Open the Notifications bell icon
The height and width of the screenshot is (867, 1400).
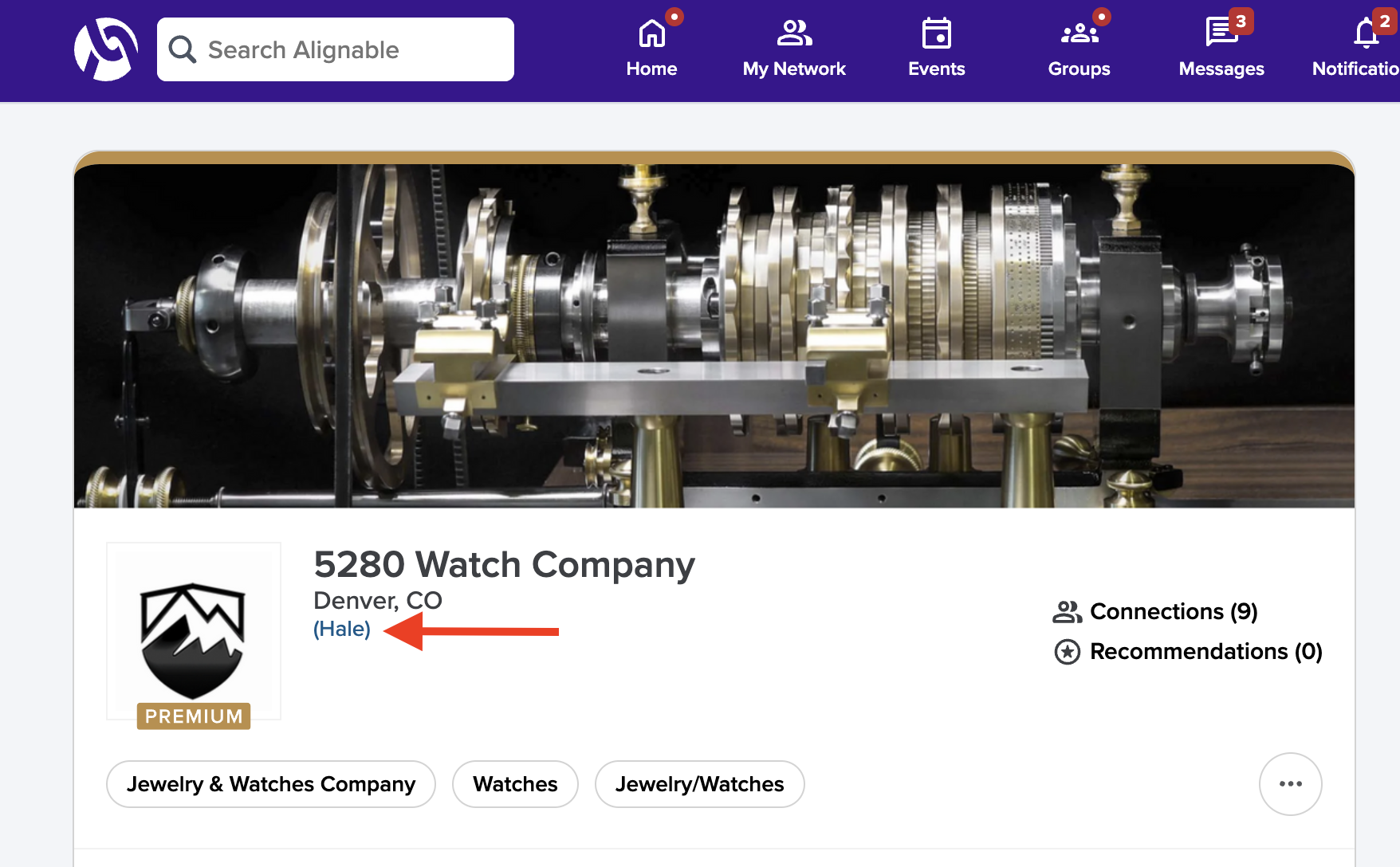(x=1366, y=33)
